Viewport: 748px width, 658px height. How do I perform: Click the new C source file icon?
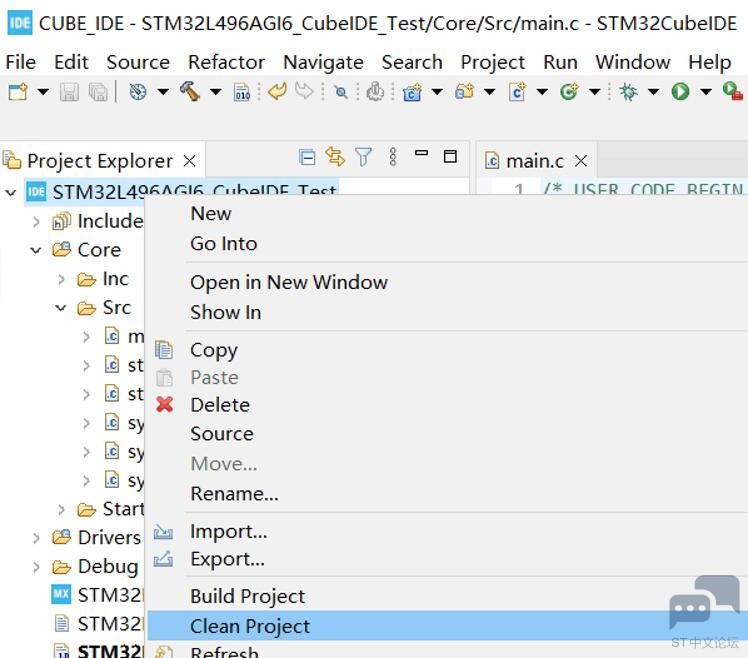[x=517, y=92]
